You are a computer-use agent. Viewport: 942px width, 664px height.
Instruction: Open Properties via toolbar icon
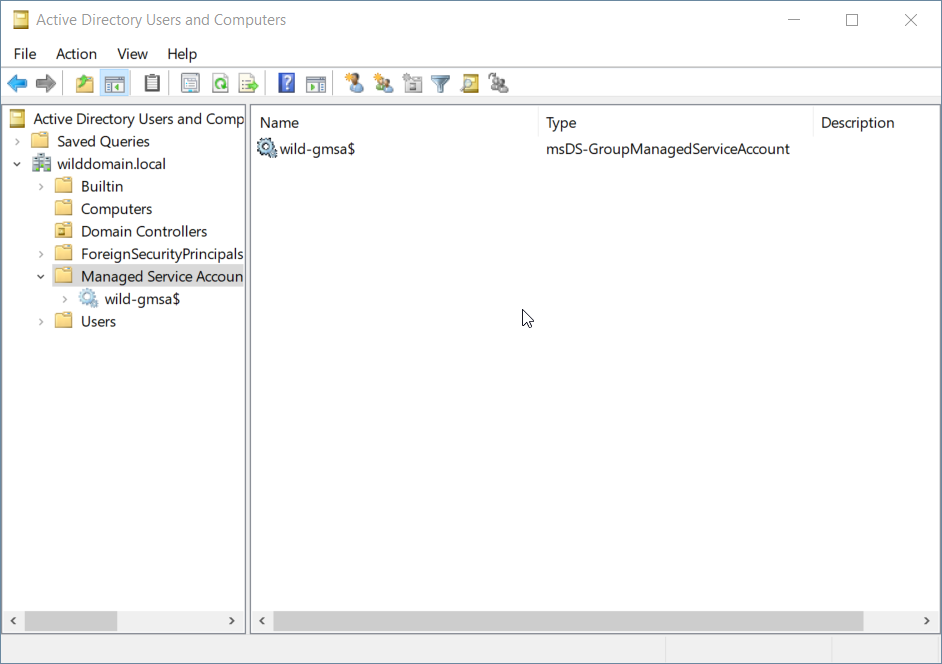pos(190,84)
